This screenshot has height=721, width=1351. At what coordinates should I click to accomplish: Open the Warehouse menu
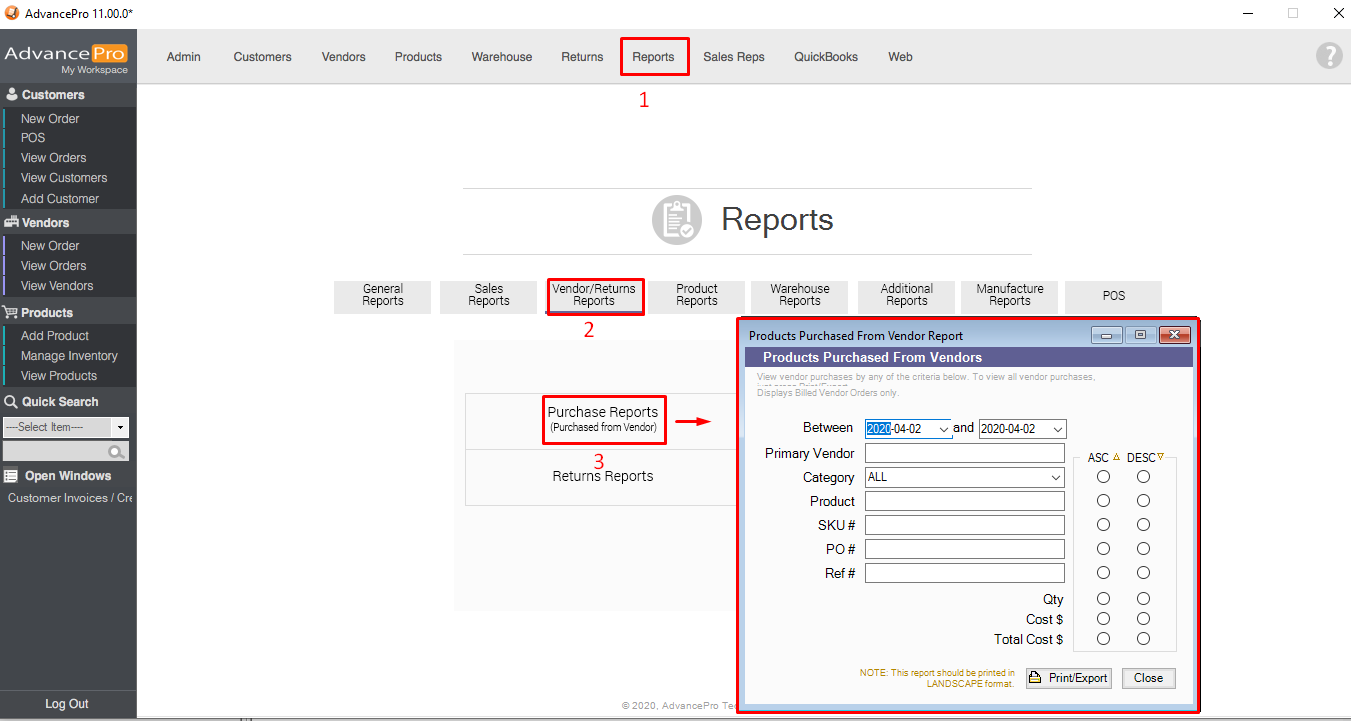501,57
